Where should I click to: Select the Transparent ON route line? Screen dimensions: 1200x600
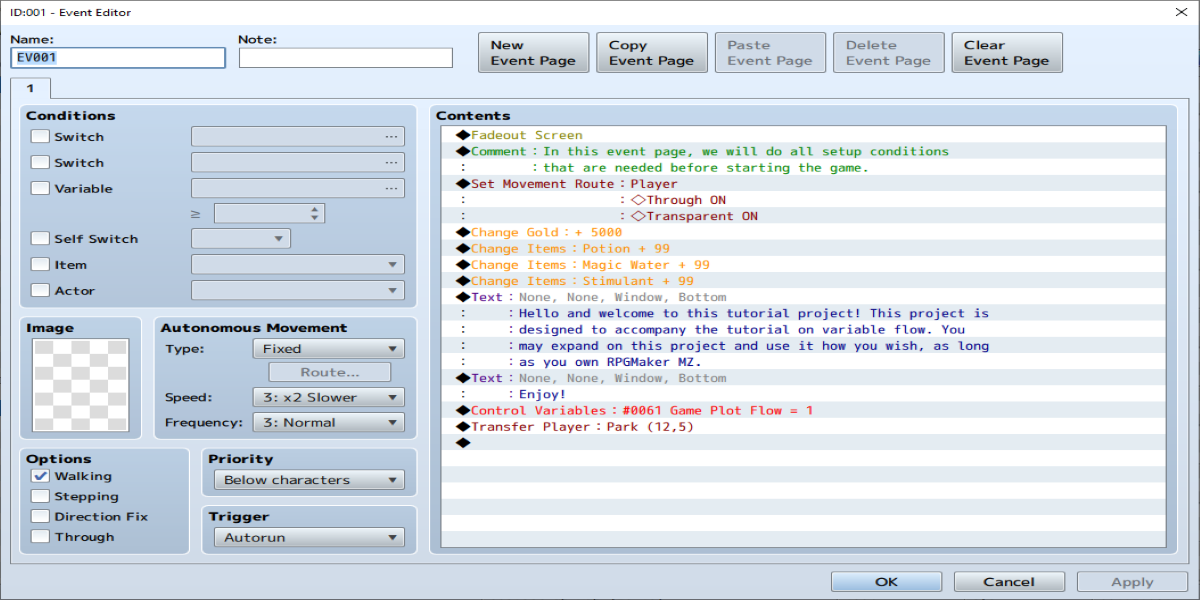[x=803, y=216]
